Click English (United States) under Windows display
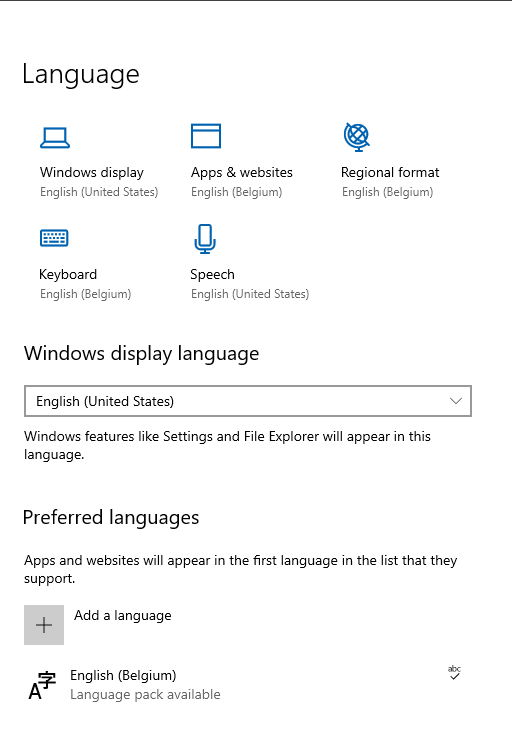 pos(99,192)
